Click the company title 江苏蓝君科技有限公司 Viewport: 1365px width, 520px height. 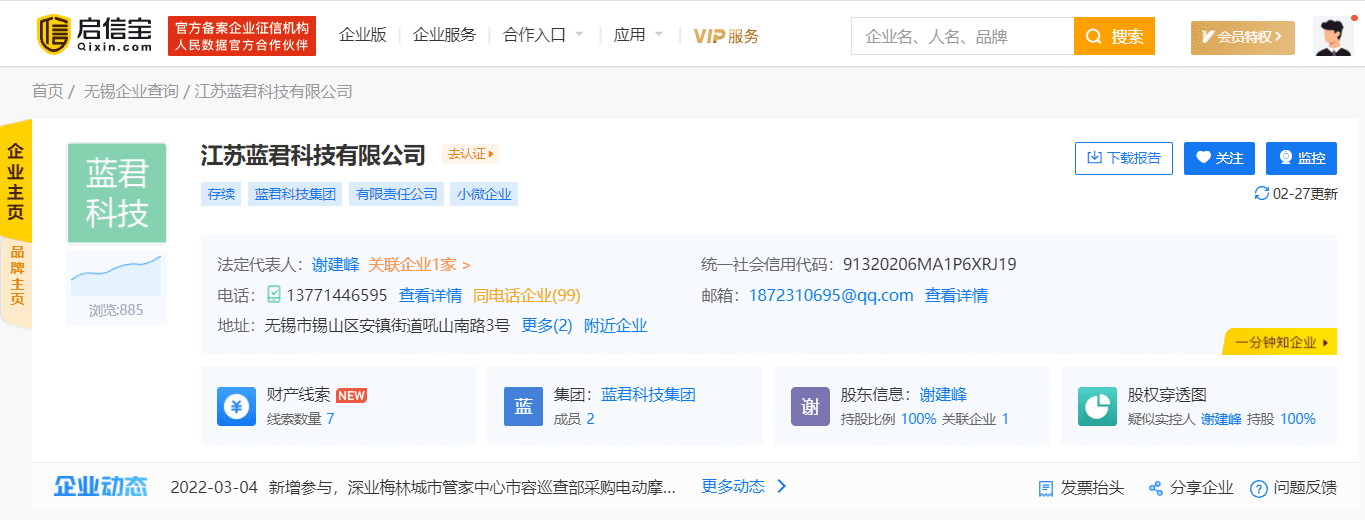(x=313, y=155)
